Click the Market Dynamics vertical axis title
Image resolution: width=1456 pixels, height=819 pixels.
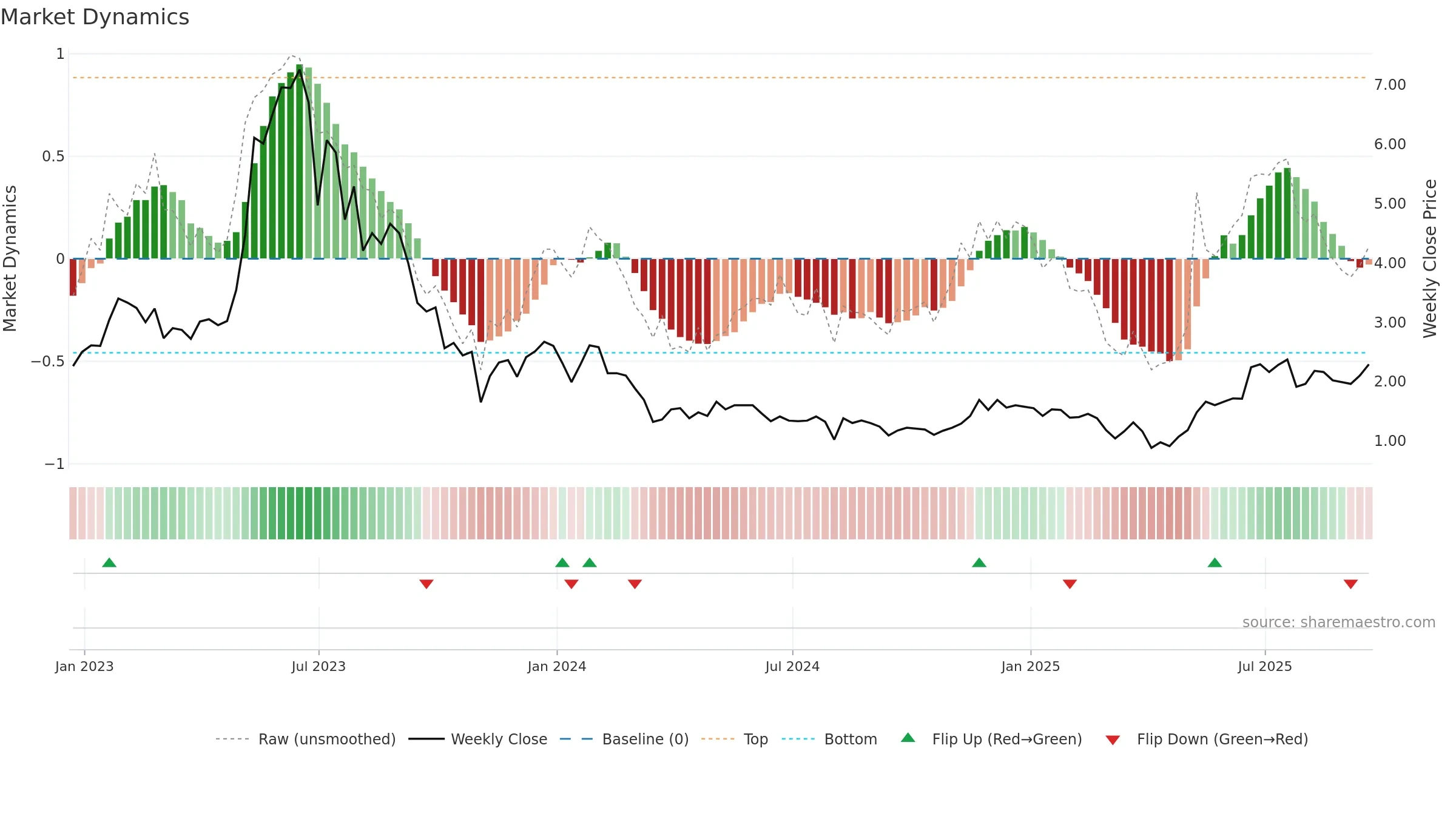(10, 258)
